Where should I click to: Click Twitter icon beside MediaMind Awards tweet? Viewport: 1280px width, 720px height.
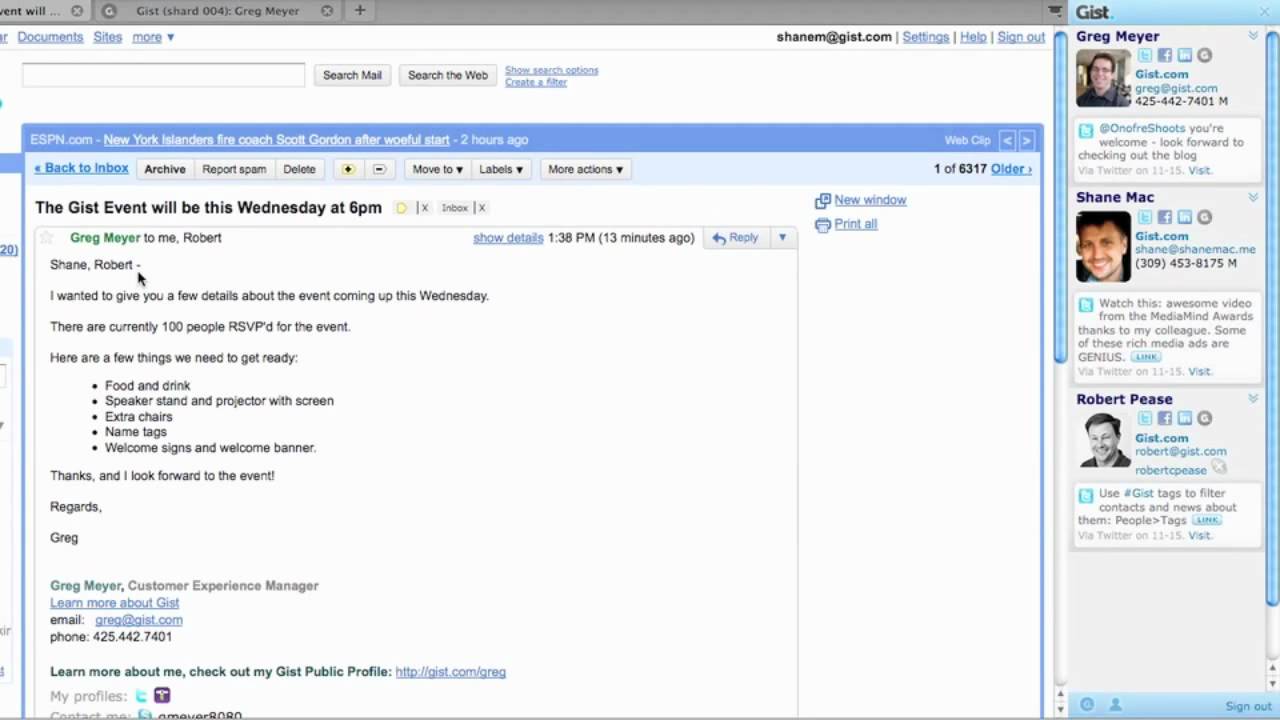click(1086, 305)
